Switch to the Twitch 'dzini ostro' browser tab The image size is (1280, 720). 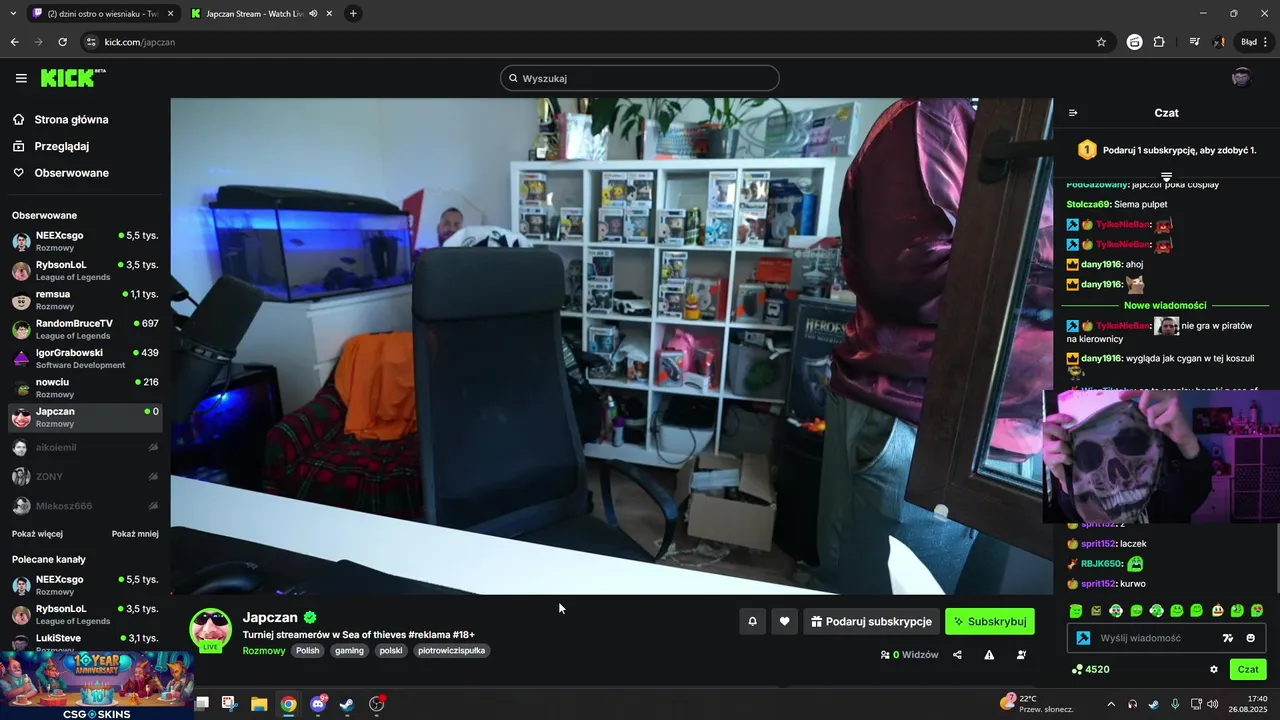tap(102, 14)
